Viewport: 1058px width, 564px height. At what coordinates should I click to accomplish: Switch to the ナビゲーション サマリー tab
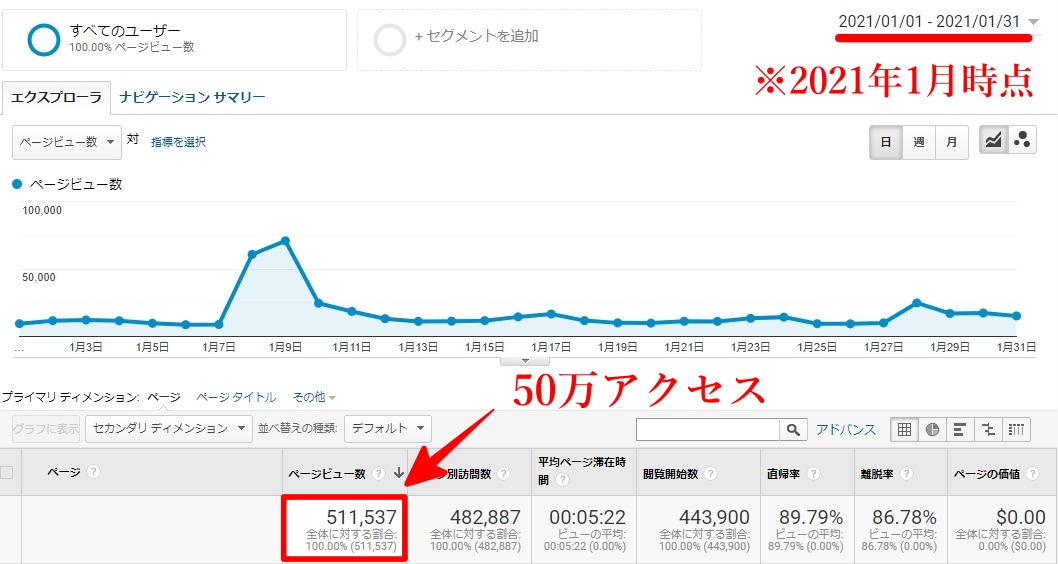click(192, 97)
